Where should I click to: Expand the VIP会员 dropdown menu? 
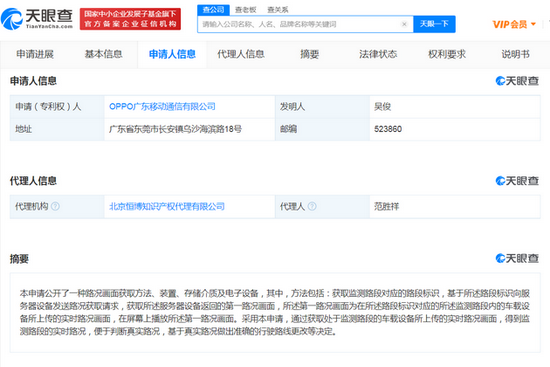(x=514, y=24)
